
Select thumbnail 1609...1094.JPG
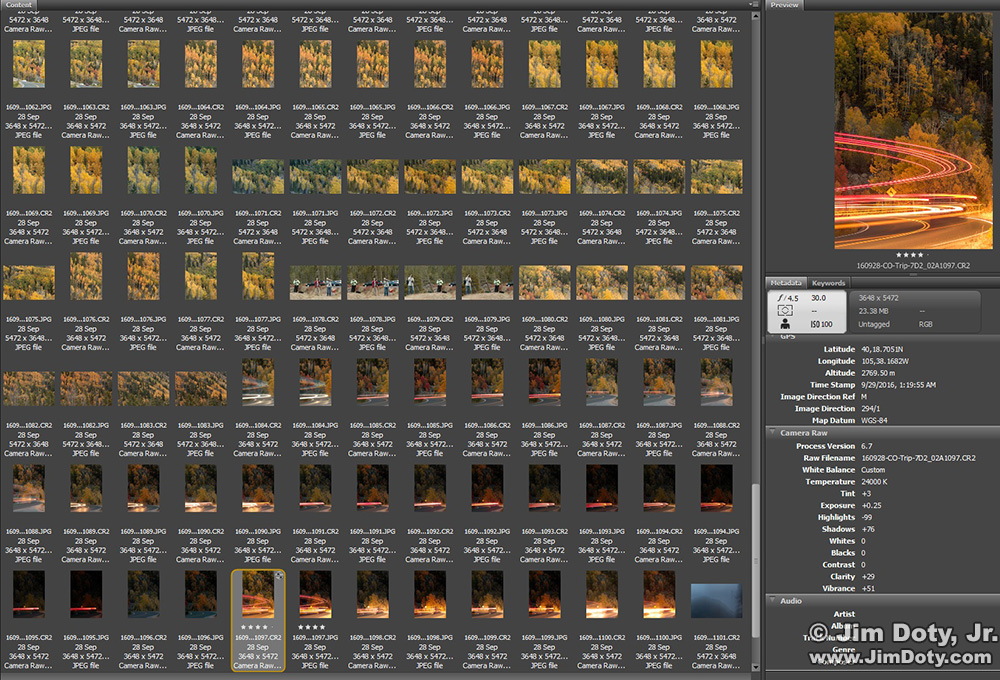point(717,489)
